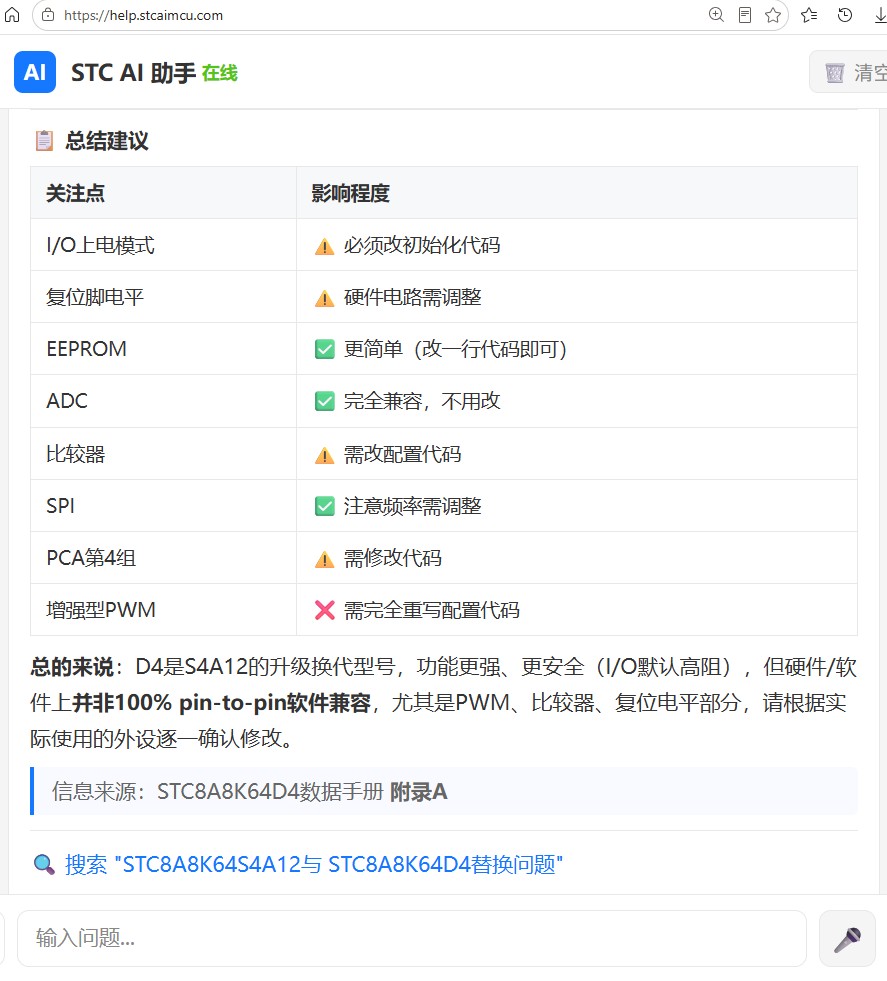Image resolution: width=887 pixels, height=981 pixels.
Task: Click the site lock icon in address bar
Action: (x=48, y=15)
